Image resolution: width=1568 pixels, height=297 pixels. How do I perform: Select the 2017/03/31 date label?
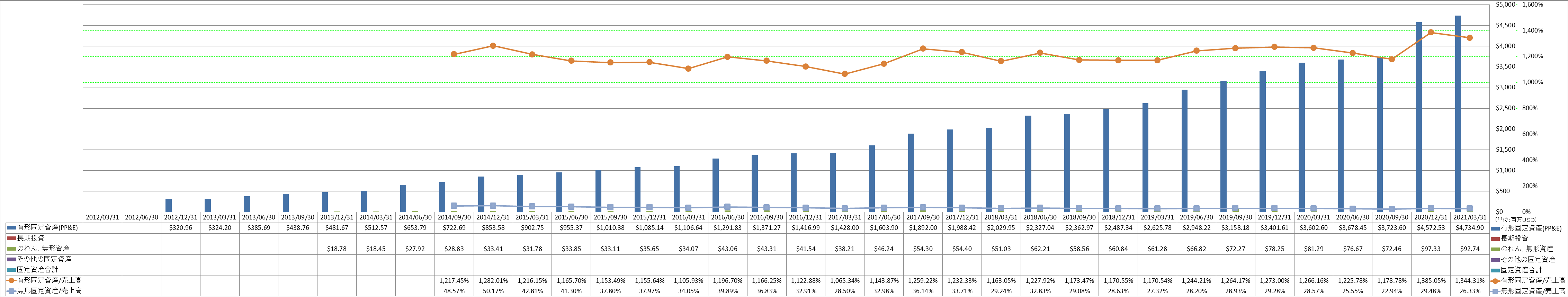[x=845, y=217]
